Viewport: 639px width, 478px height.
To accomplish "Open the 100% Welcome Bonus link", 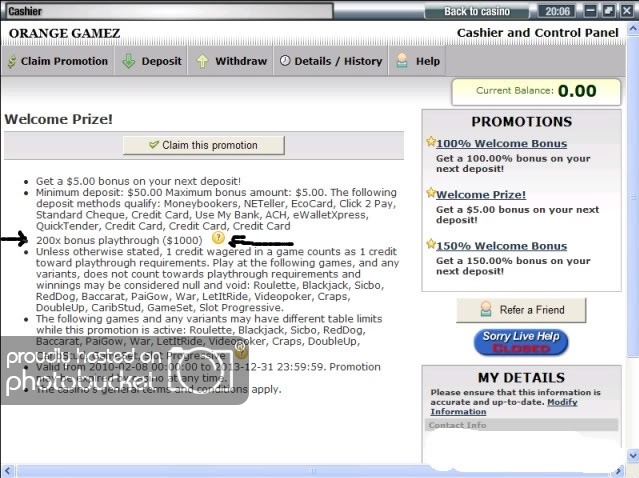I will coord(501,143).
